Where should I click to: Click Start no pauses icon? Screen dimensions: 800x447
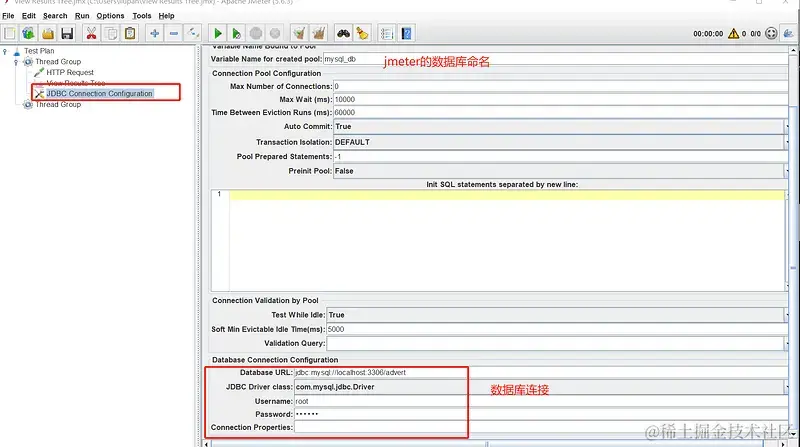tap(236, 34)
